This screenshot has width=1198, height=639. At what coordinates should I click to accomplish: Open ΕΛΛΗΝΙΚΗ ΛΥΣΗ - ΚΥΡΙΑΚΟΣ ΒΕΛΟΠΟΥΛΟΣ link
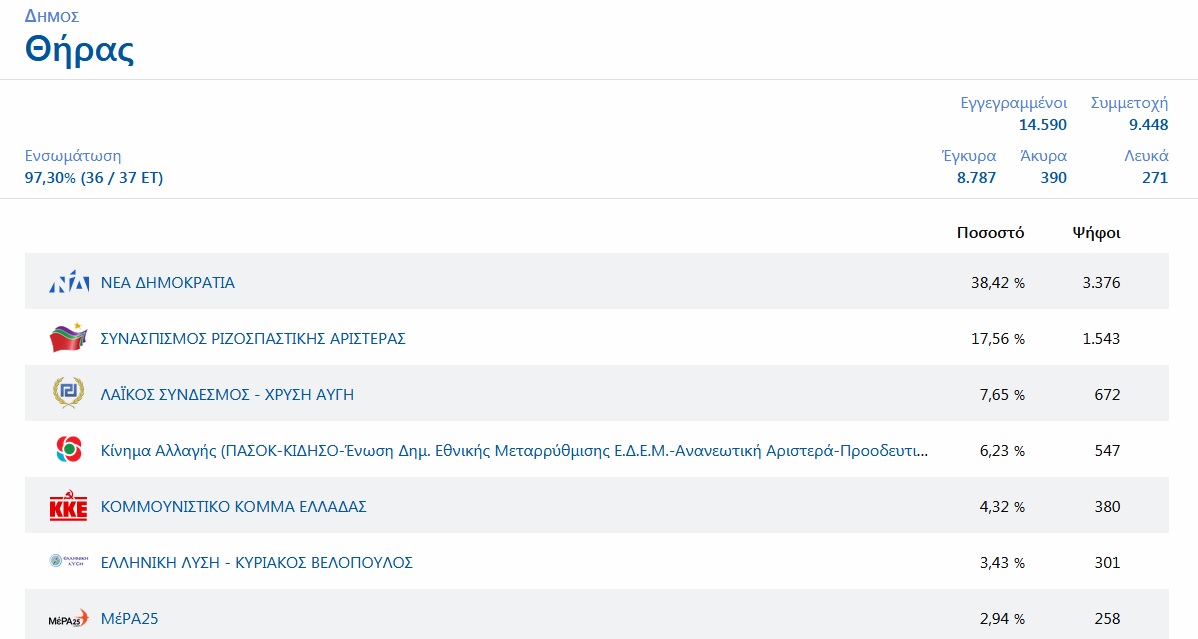(x=257, y=563)
